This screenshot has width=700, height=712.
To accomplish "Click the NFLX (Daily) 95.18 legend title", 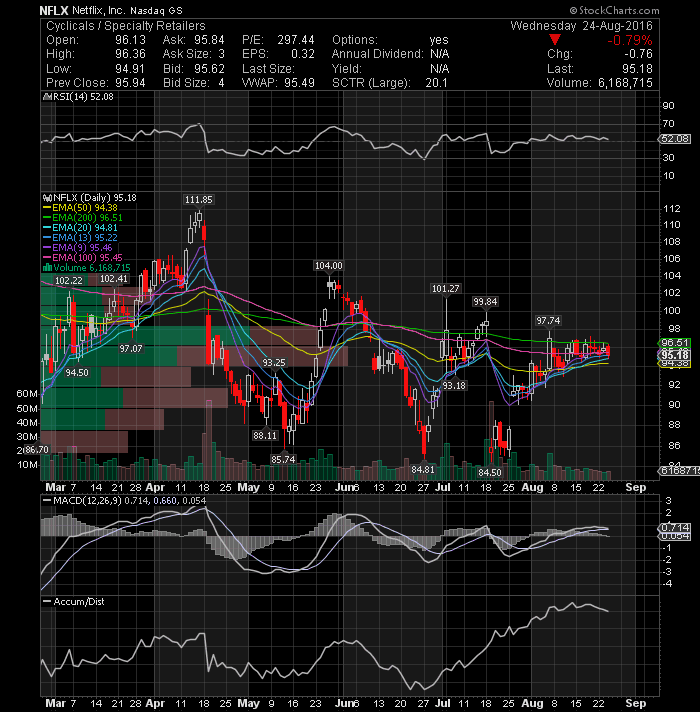I will (95, 198).
